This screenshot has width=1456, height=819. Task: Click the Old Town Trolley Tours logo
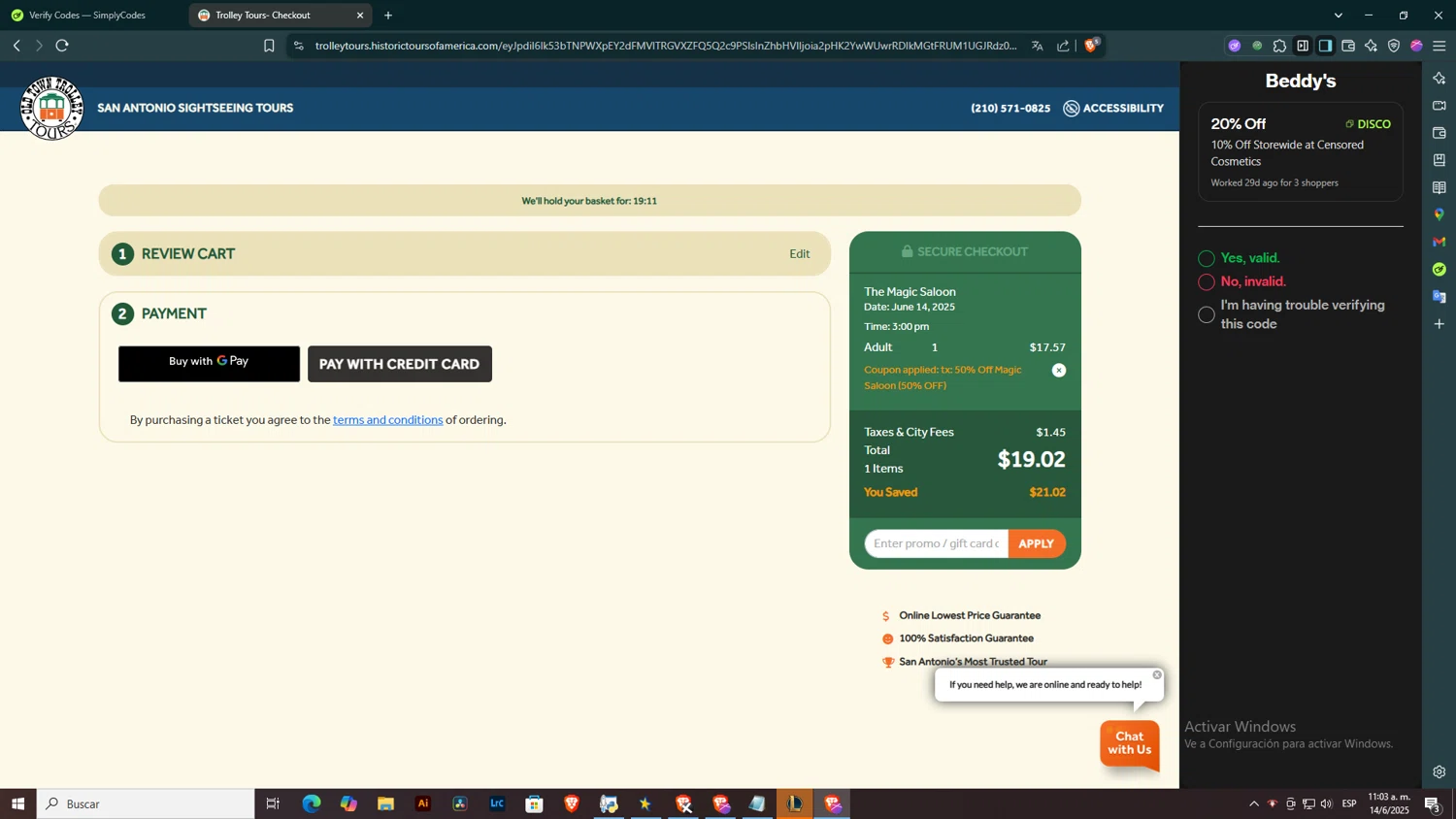(x=51, y=108)
